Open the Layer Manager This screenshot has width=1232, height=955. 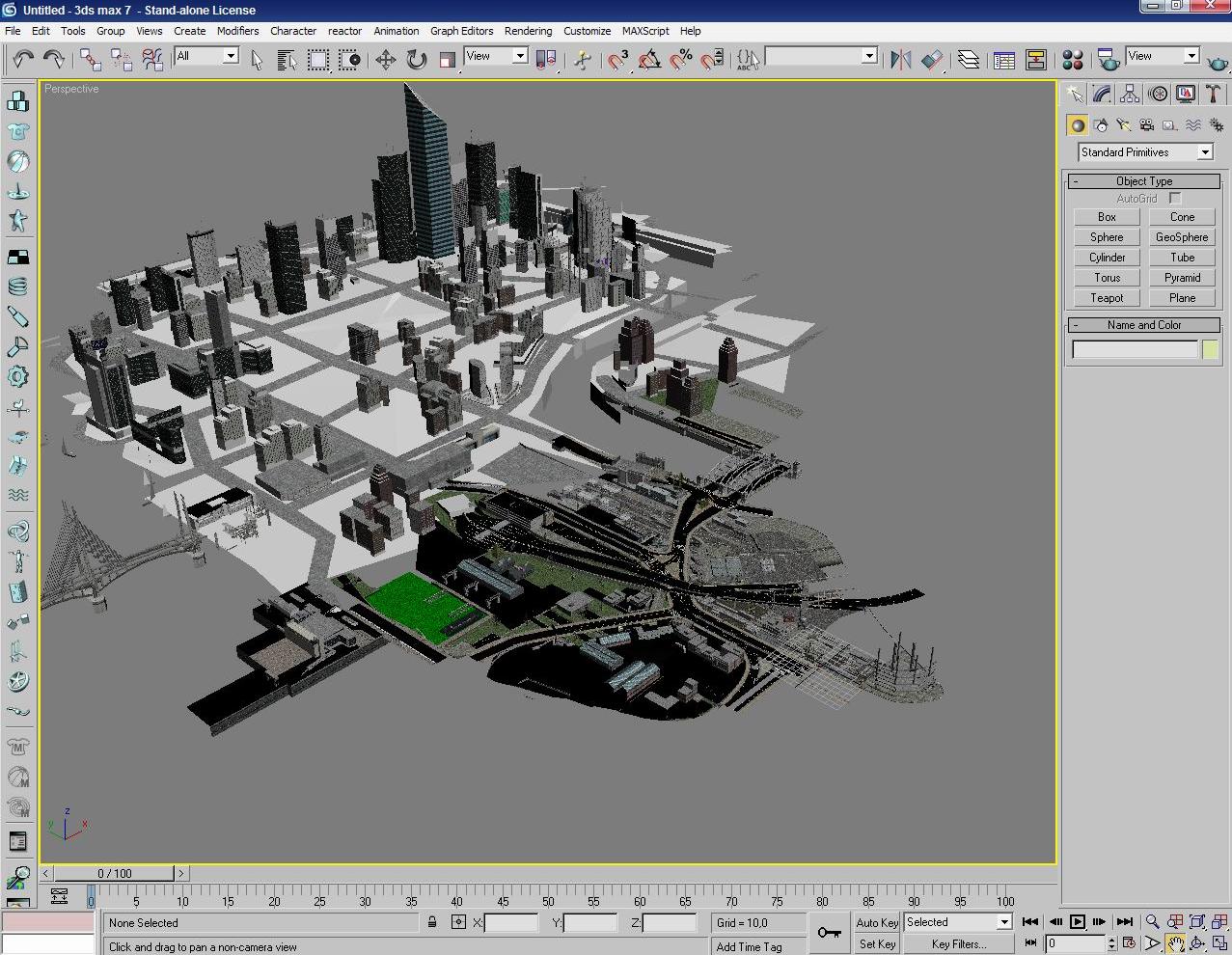click(x=968, y=60)
